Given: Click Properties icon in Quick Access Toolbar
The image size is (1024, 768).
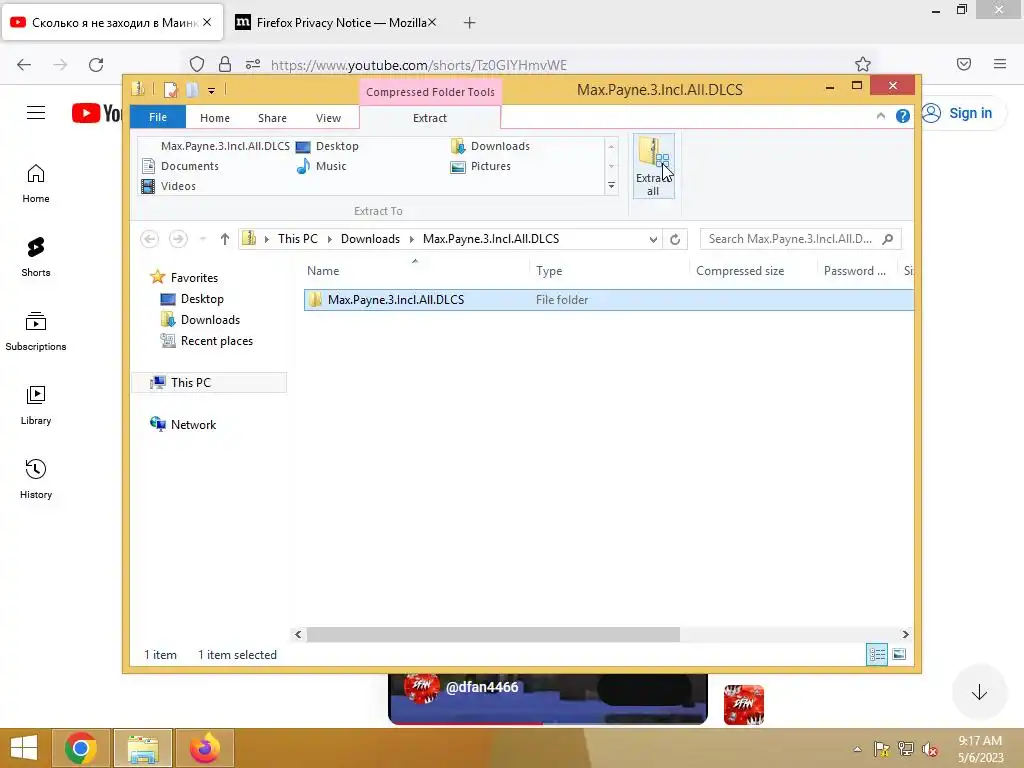Looking at the screenshot, I should [x=170, y=90].
